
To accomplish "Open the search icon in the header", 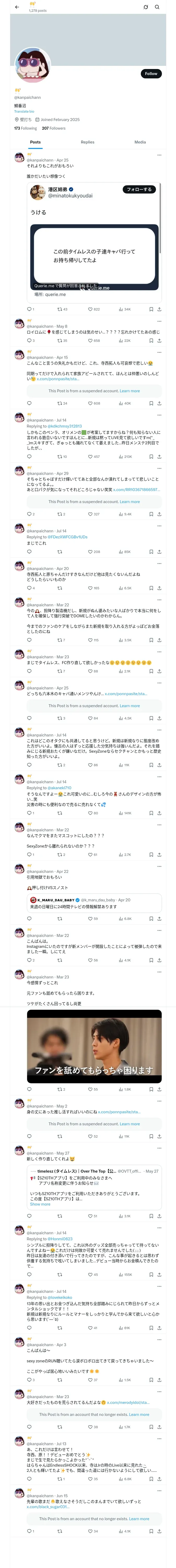I will click(x=157, y=7).
